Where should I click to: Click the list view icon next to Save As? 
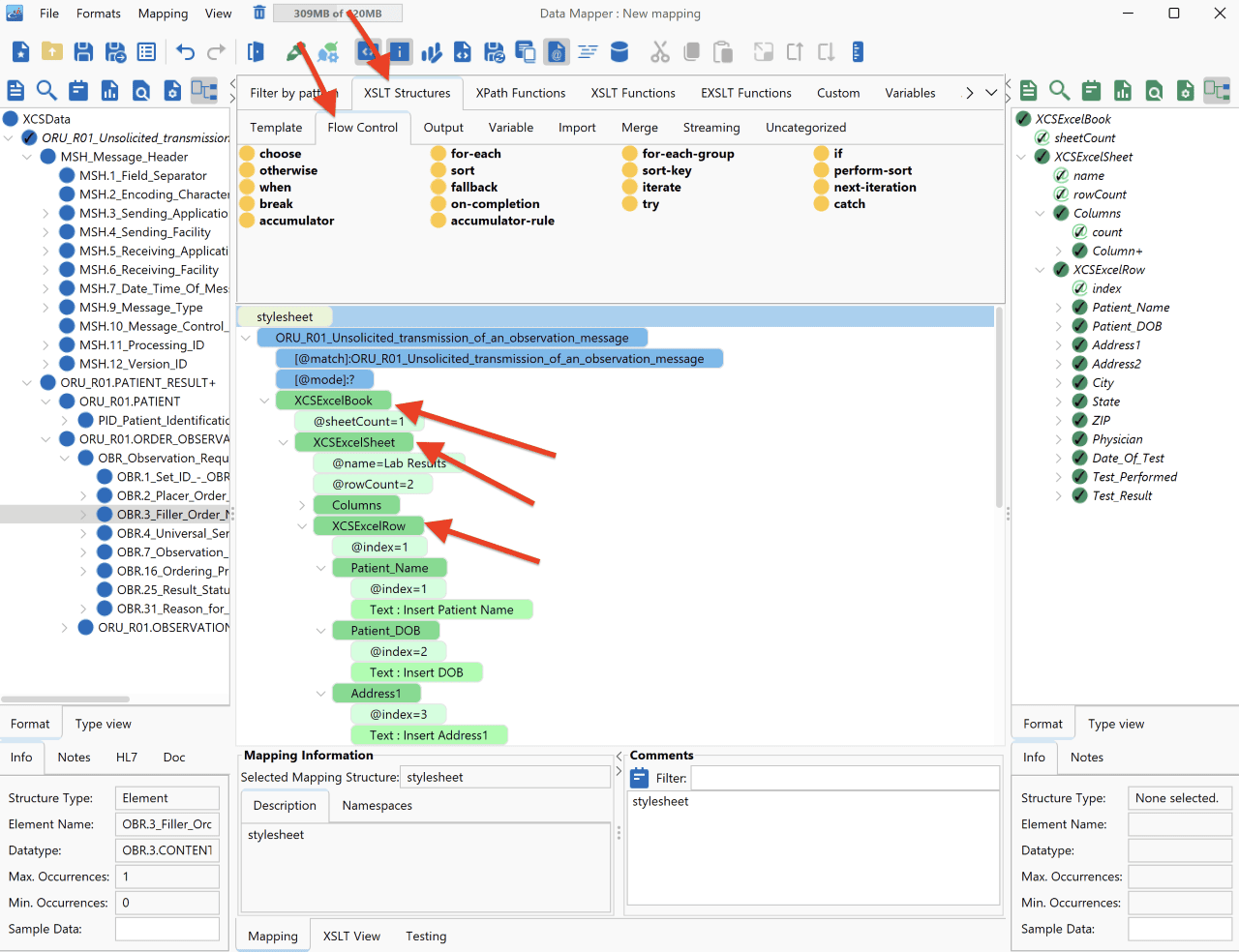point(146,52)
